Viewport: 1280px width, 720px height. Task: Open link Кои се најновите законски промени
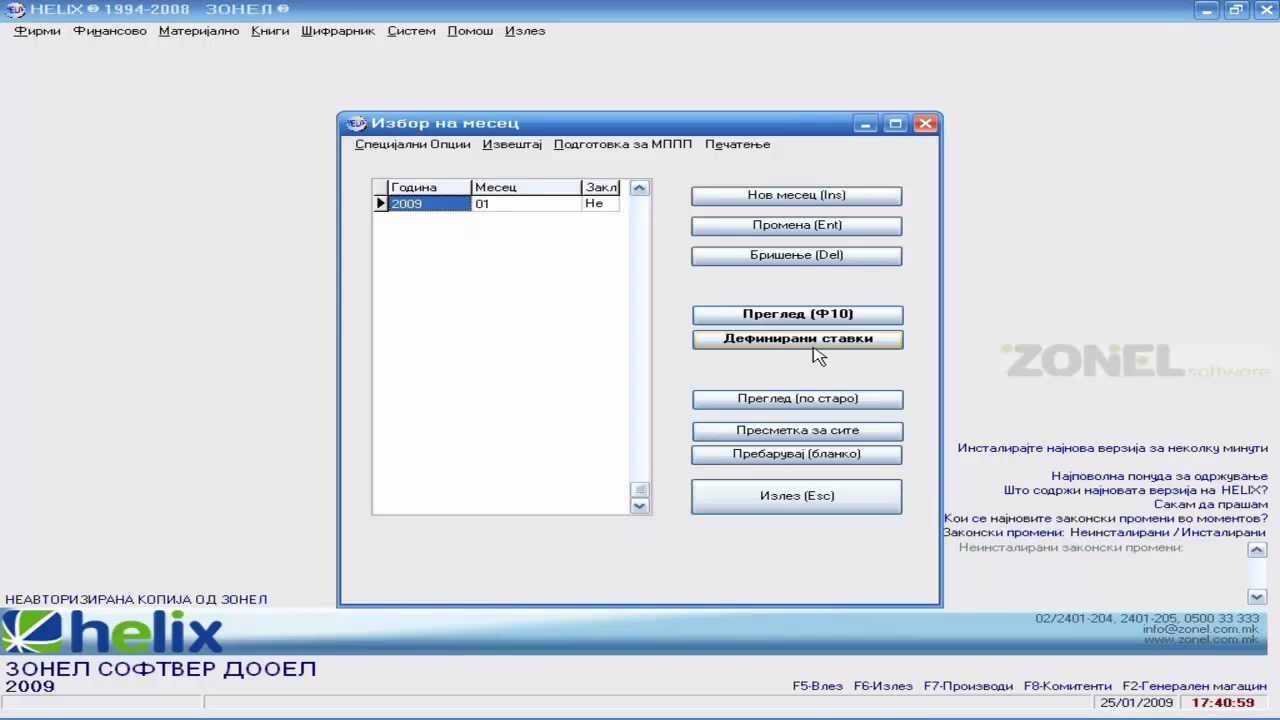pyautogui.click(x=1105, y=518)
